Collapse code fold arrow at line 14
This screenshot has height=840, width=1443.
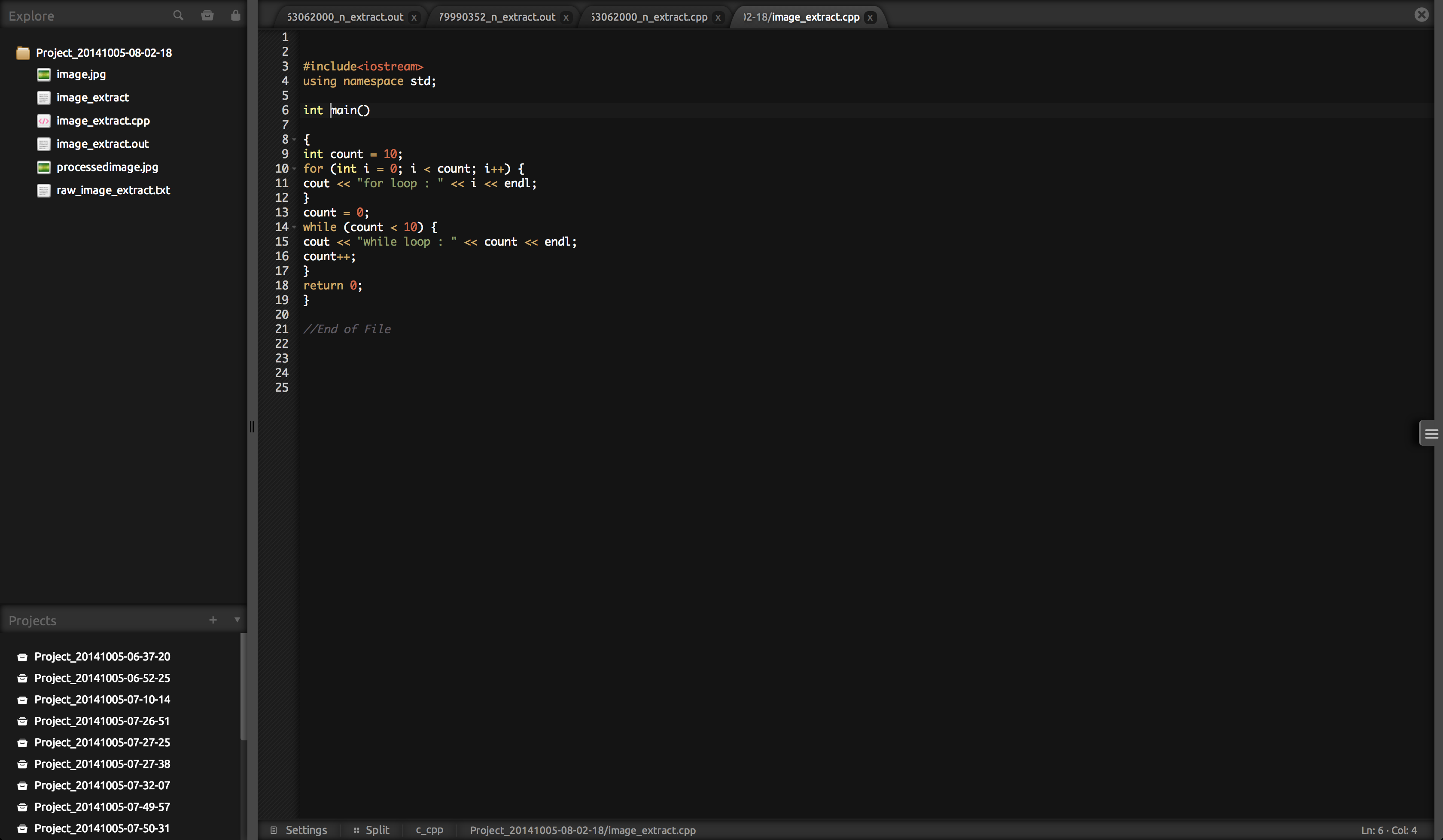coord(294,227)
